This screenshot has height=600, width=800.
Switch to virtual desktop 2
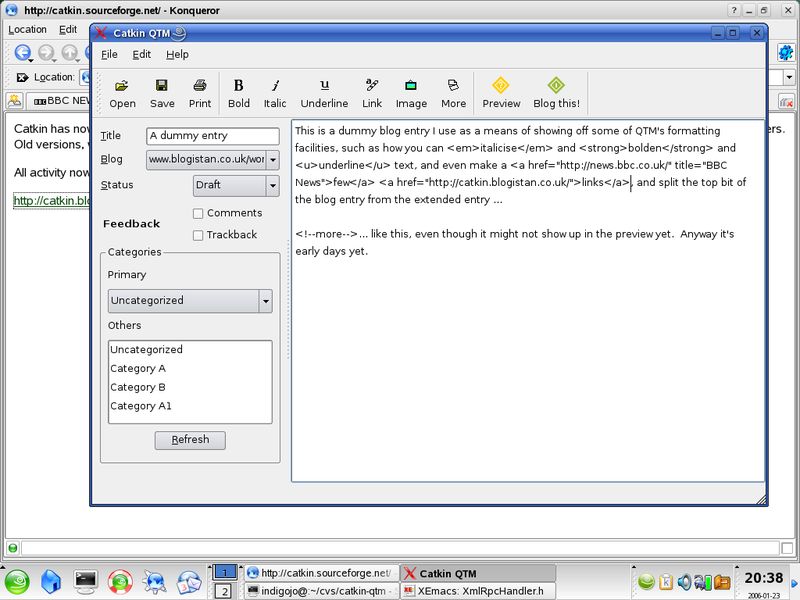tap(224, 591)
